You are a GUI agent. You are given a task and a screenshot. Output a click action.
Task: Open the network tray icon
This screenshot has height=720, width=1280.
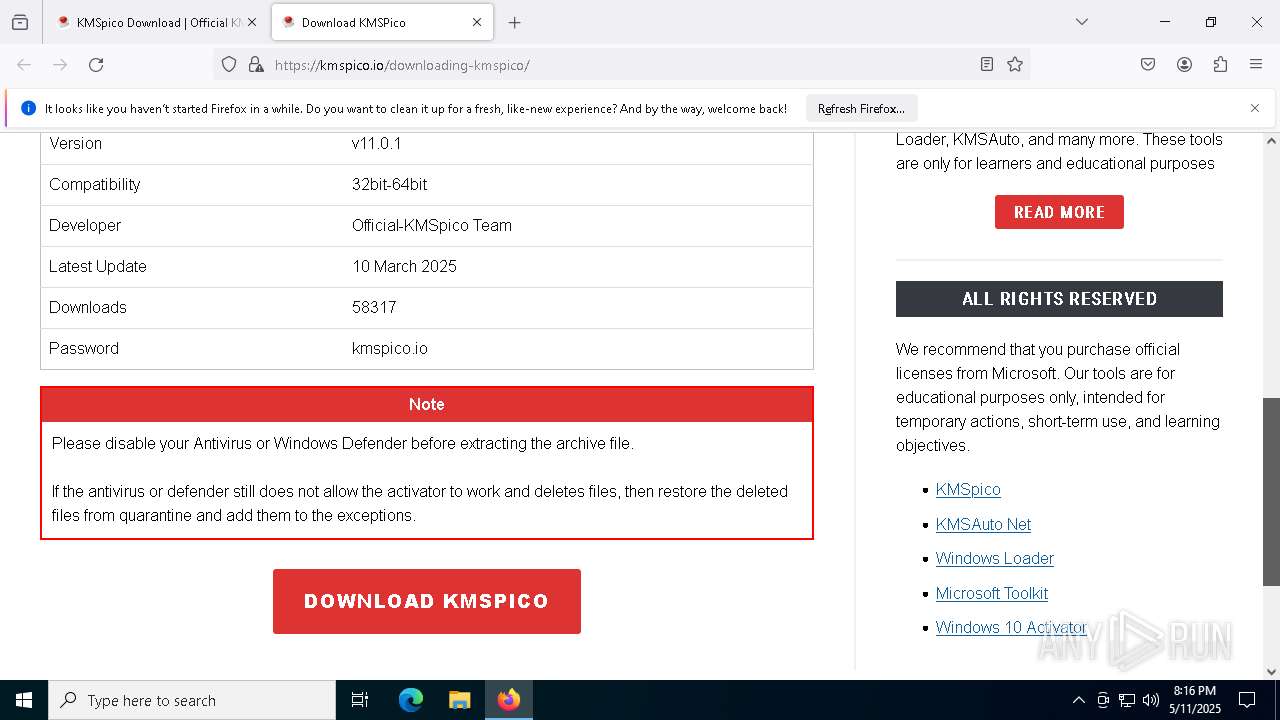coord(1127,700)
